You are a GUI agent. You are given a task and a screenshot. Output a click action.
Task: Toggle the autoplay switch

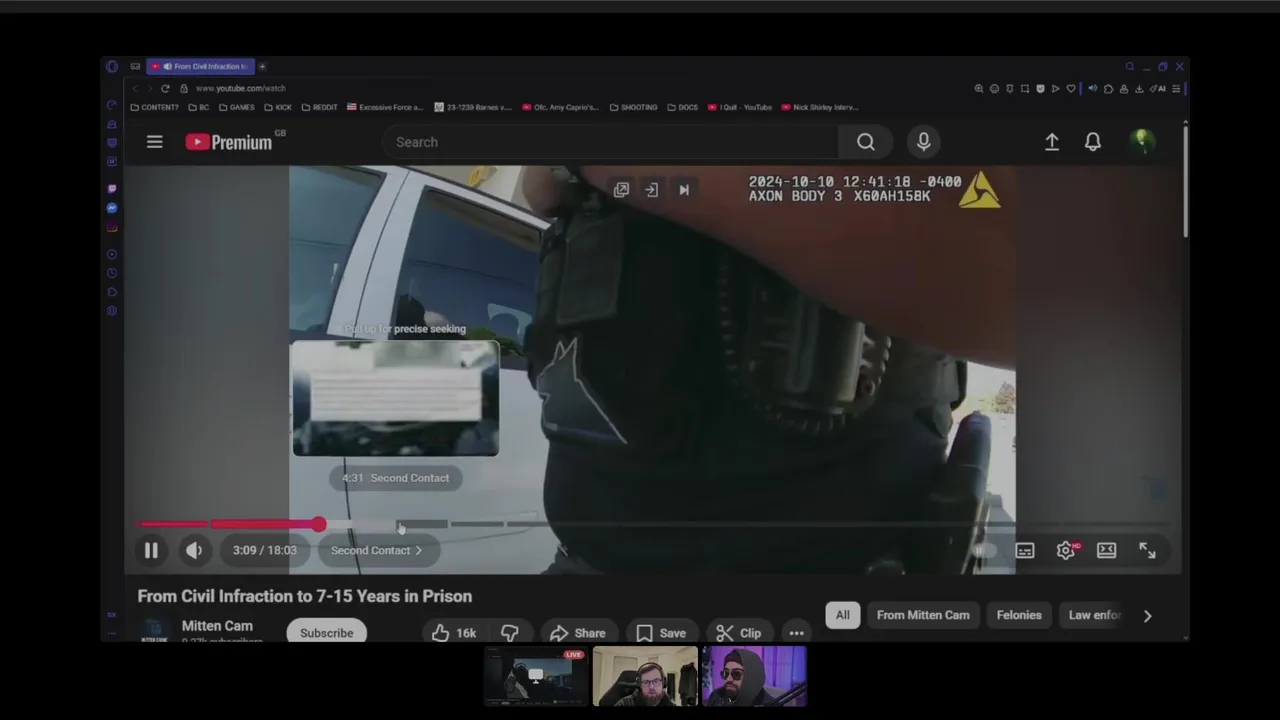(984, 550)
